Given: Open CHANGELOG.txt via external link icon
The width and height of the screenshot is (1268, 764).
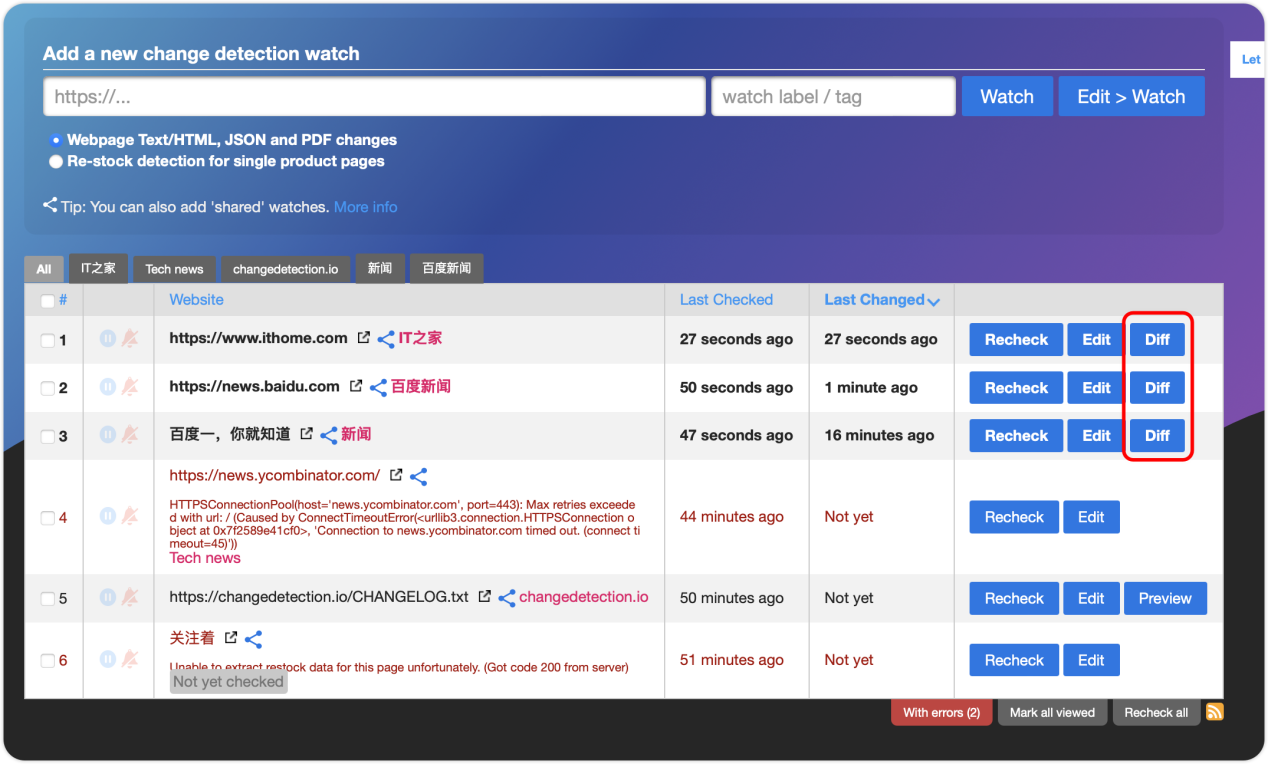Looking at the screenshot, I should [x=484, y=596].
